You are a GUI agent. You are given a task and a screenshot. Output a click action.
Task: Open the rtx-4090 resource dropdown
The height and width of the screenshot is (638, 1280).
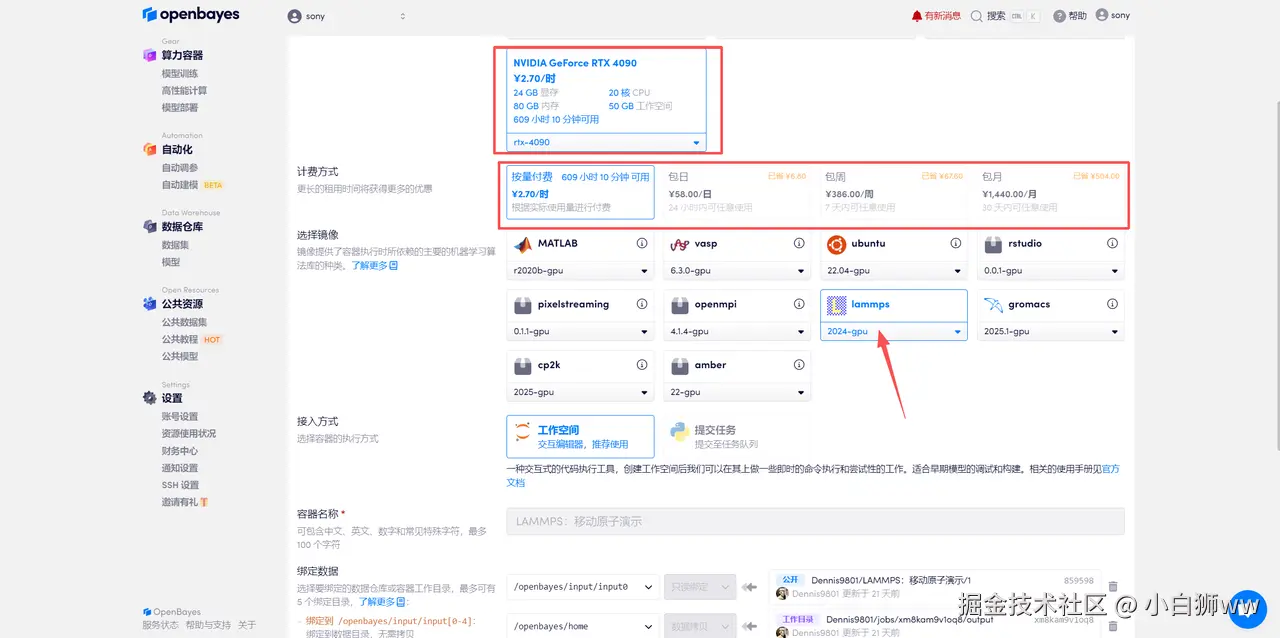coord(607,142)
